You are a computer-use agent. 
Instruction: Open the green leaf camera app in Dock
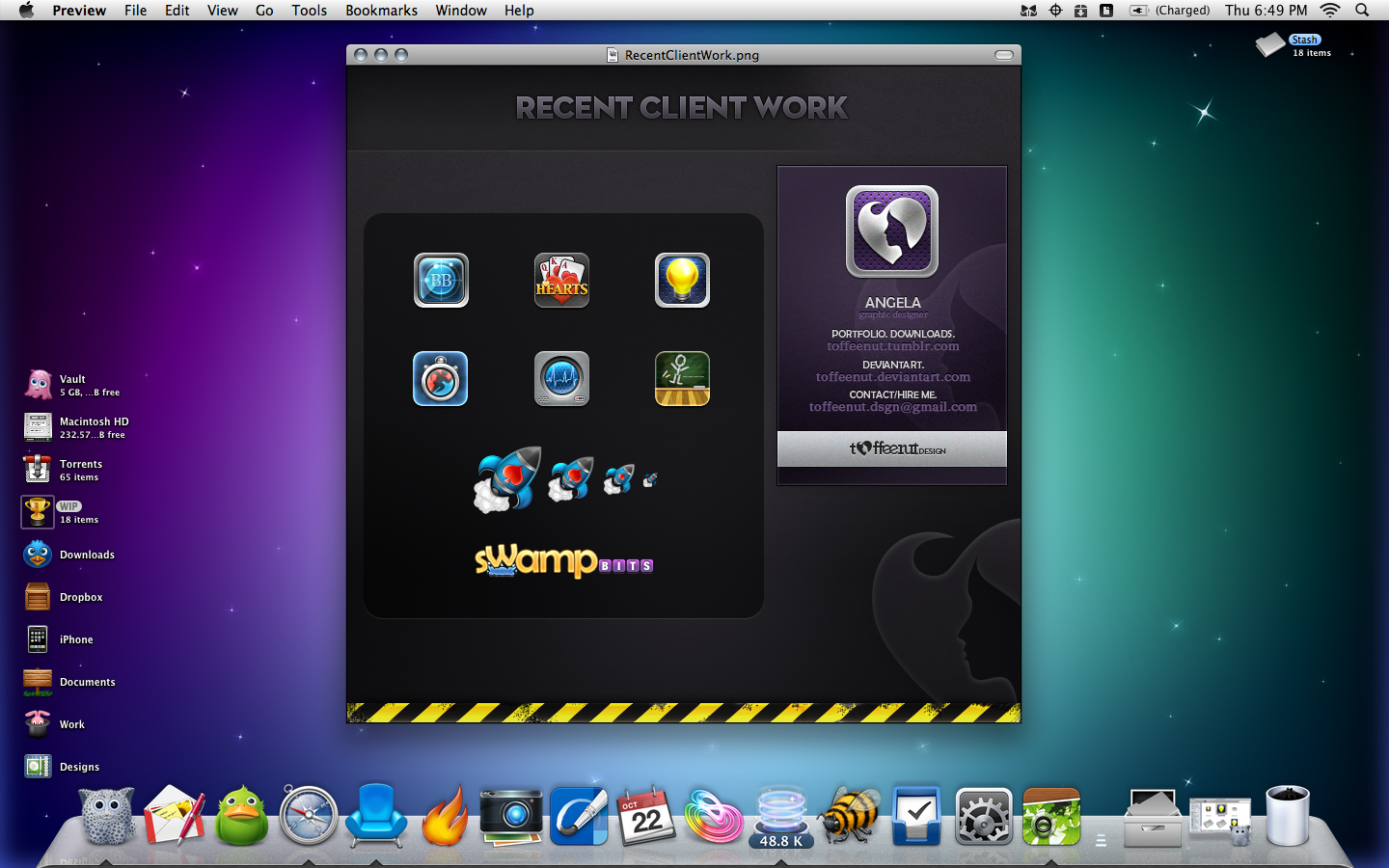[1051, 816]
